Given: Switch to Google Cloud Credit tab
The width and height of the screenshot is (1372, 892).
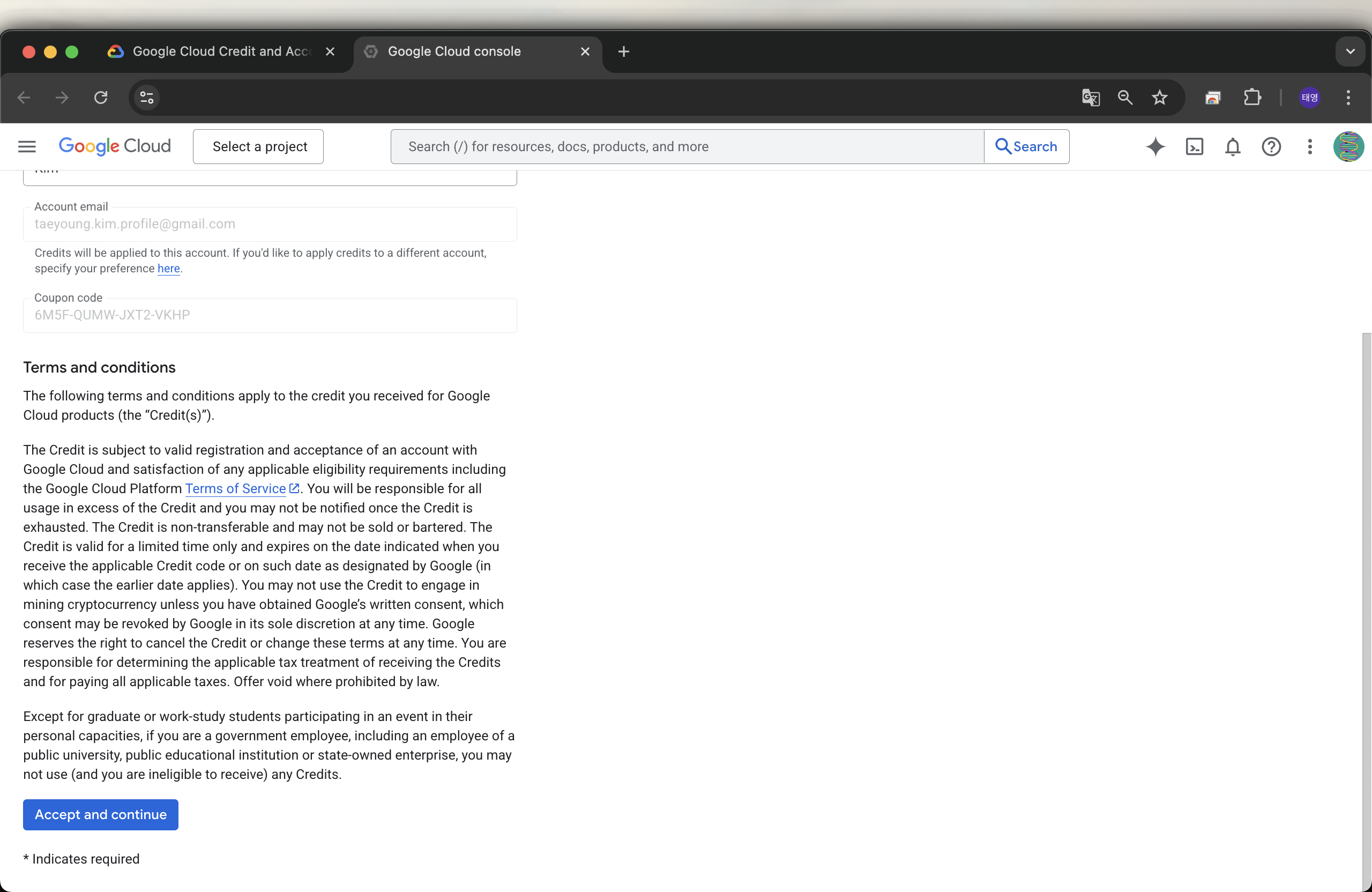Looking at the screenshot, I should click(x=222, y=51).
